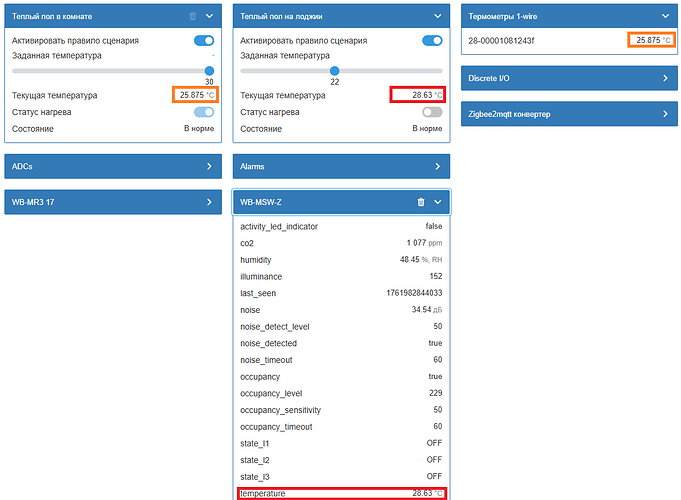Viewport: 681px width, 500px height.
Task: Expand the WB-MR3 17 panel
Action: [x=209, y=202]
